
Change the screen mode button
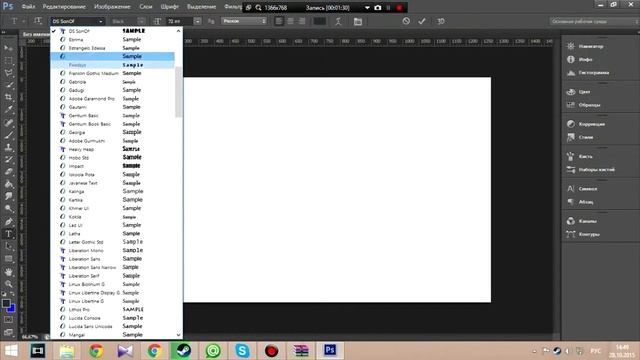pos(8,332)
